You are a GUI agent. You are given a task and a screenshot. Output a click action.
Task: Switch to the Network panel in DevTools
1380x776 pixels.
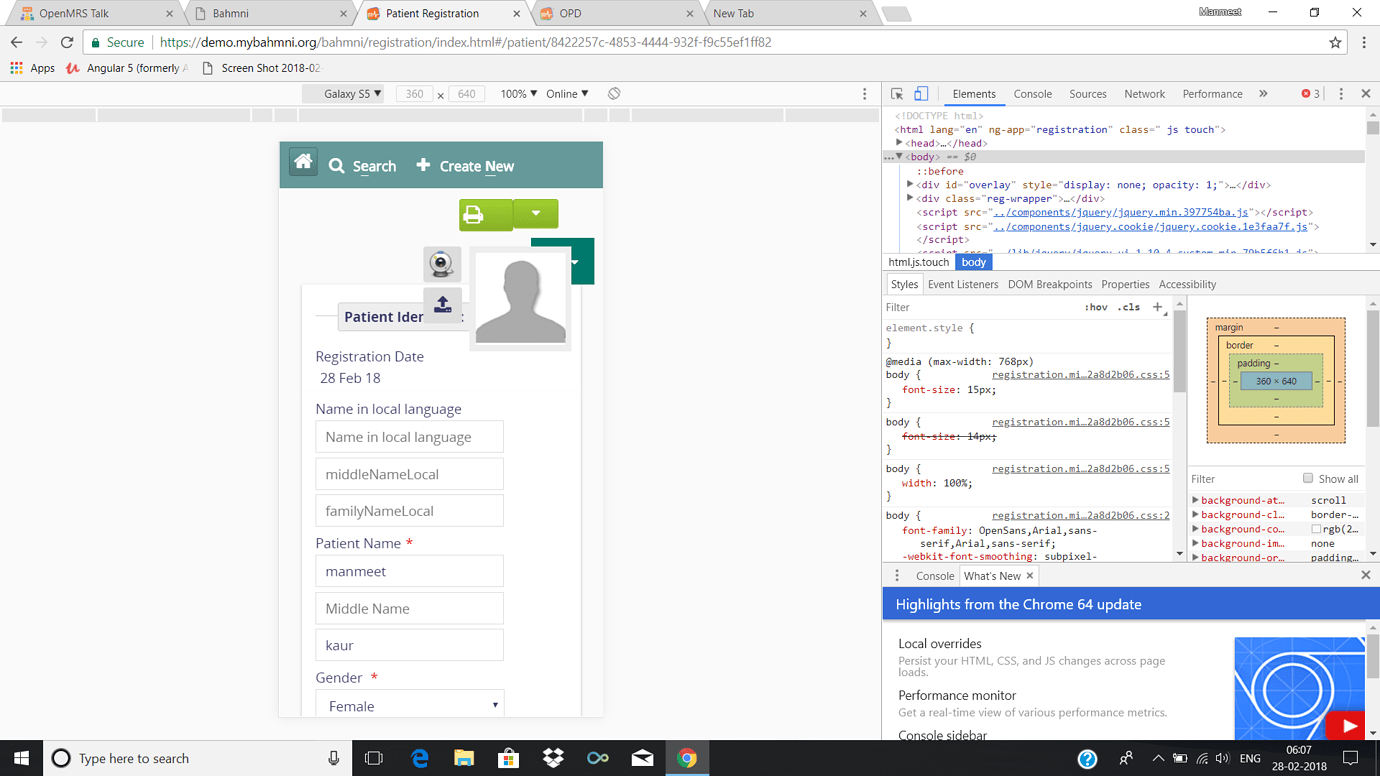coord(1144,93)
